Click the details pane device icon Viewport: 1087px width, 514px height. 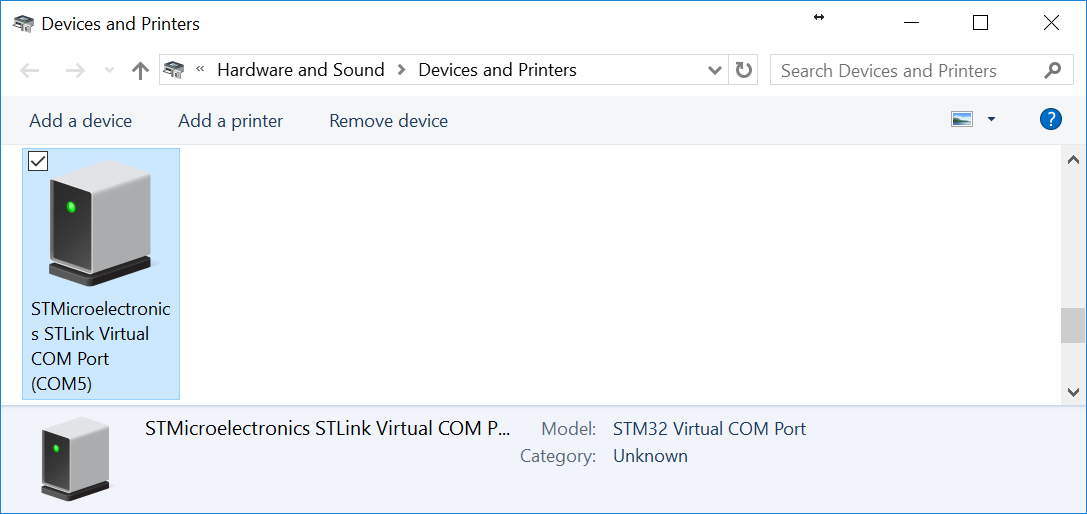[76, 458]
